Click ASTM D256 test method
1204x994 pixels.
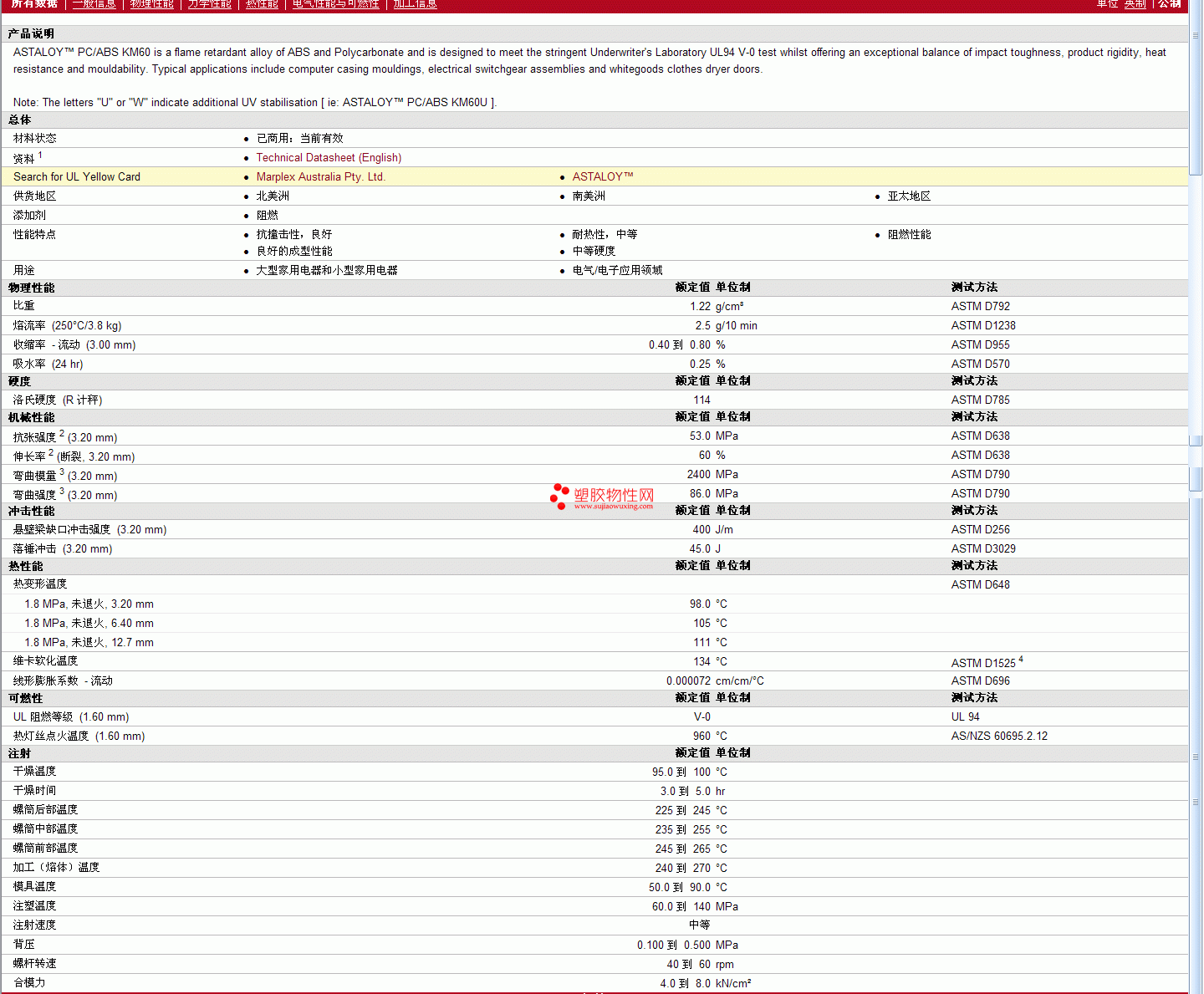tap(980, 529)
